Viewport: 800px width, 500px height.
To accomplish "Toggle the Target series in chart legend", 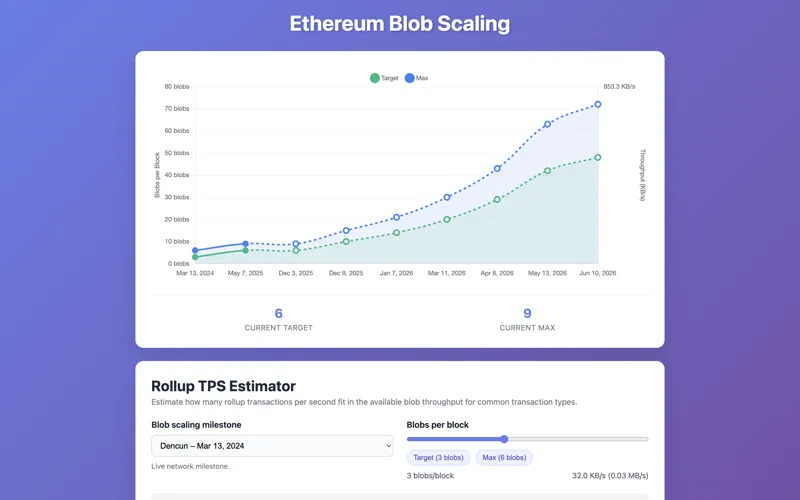I will (x=385, y=78).
